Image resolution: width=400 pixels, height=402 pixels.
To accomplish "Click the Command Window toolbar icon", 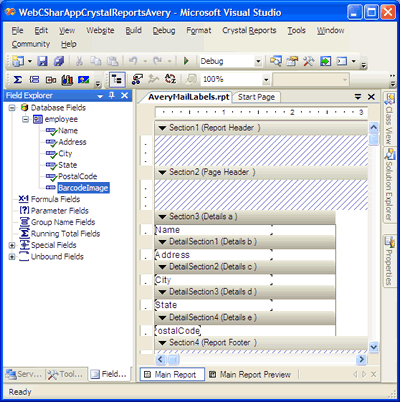I will pyautogui.click(x=342, y=61).
